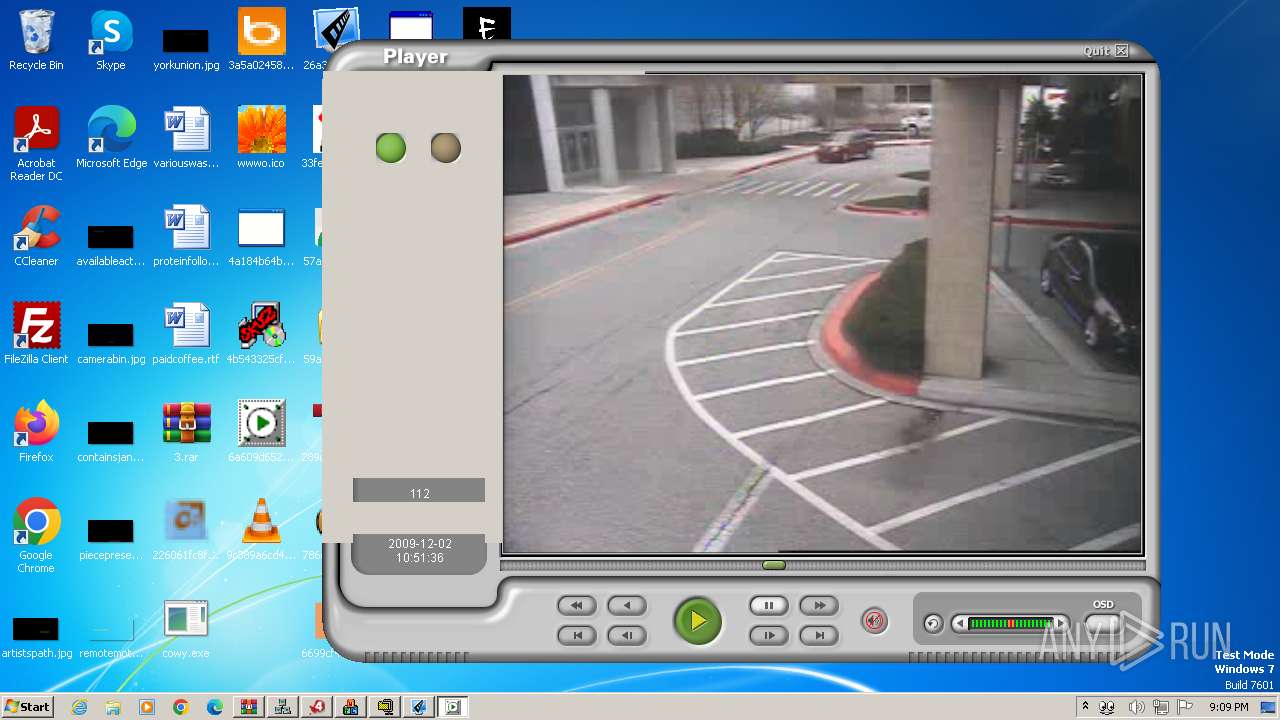This screenshot has width=1280, height=720.
Task: Jump to the start of the recording
Action: point(577,635)
